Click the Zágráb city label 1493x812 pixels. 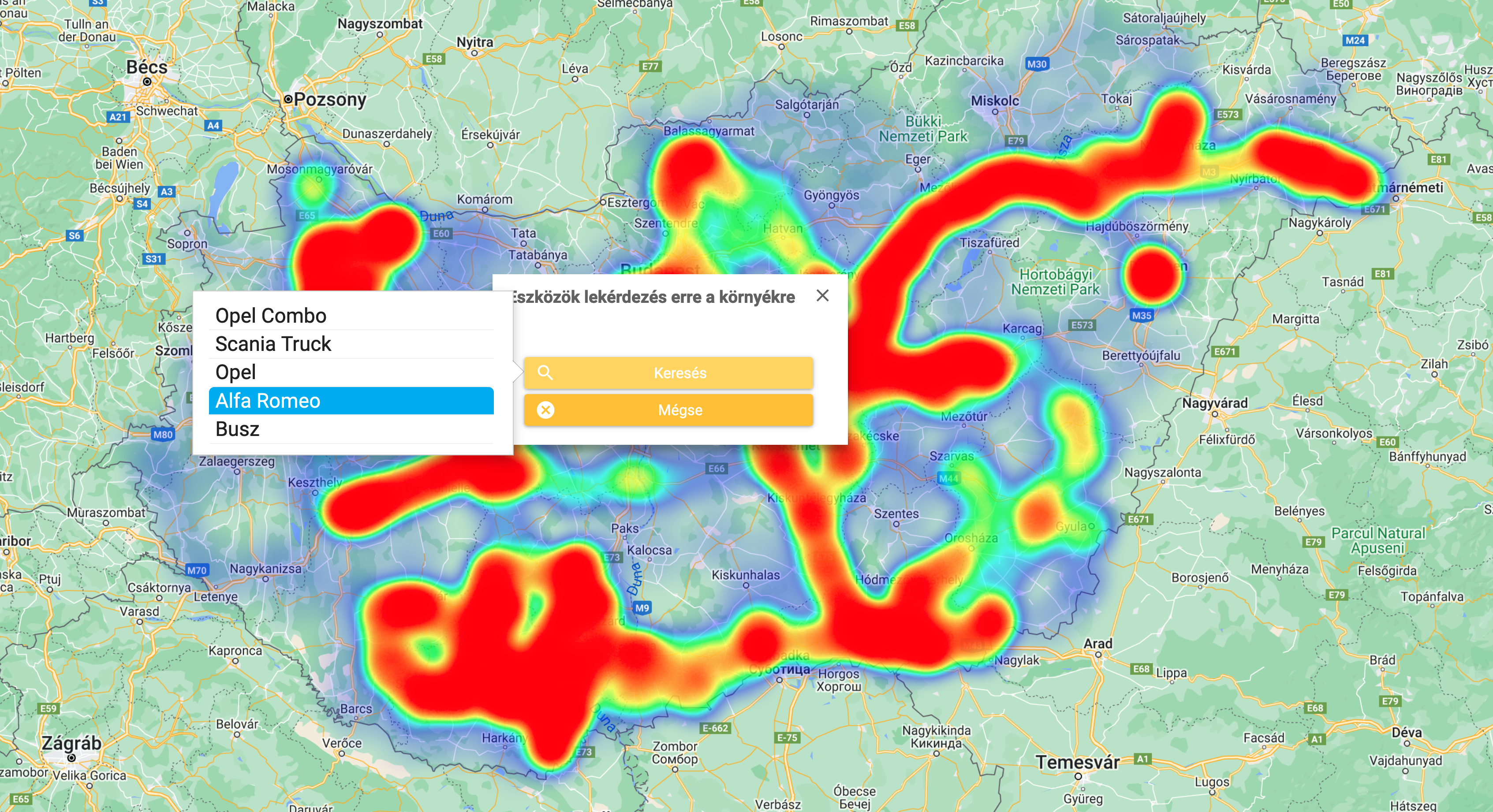pyautogui.click(x=71, y=742)
